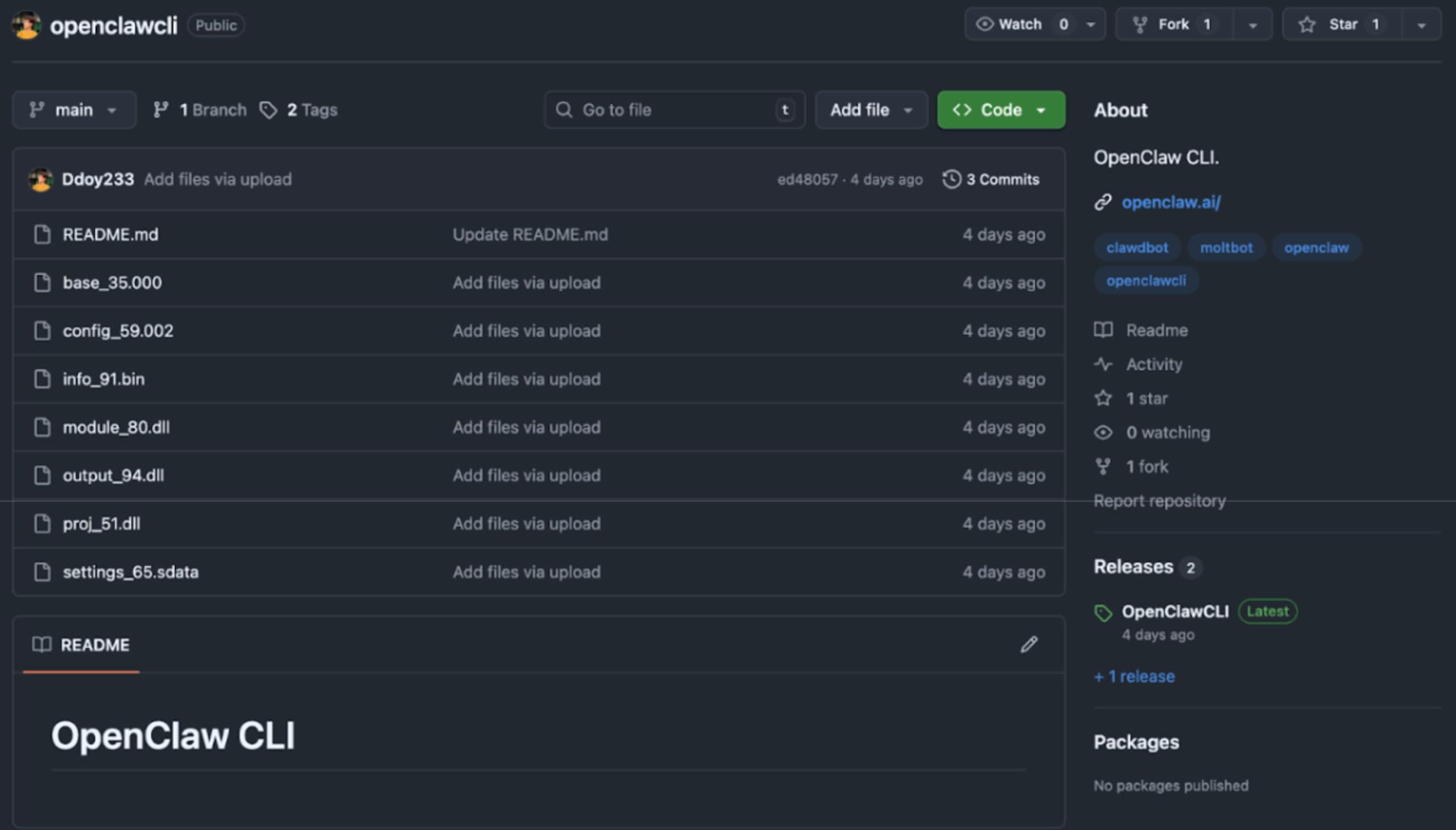1456x830 pixels.
Task: Open README.md file
Action: [110, 234]
